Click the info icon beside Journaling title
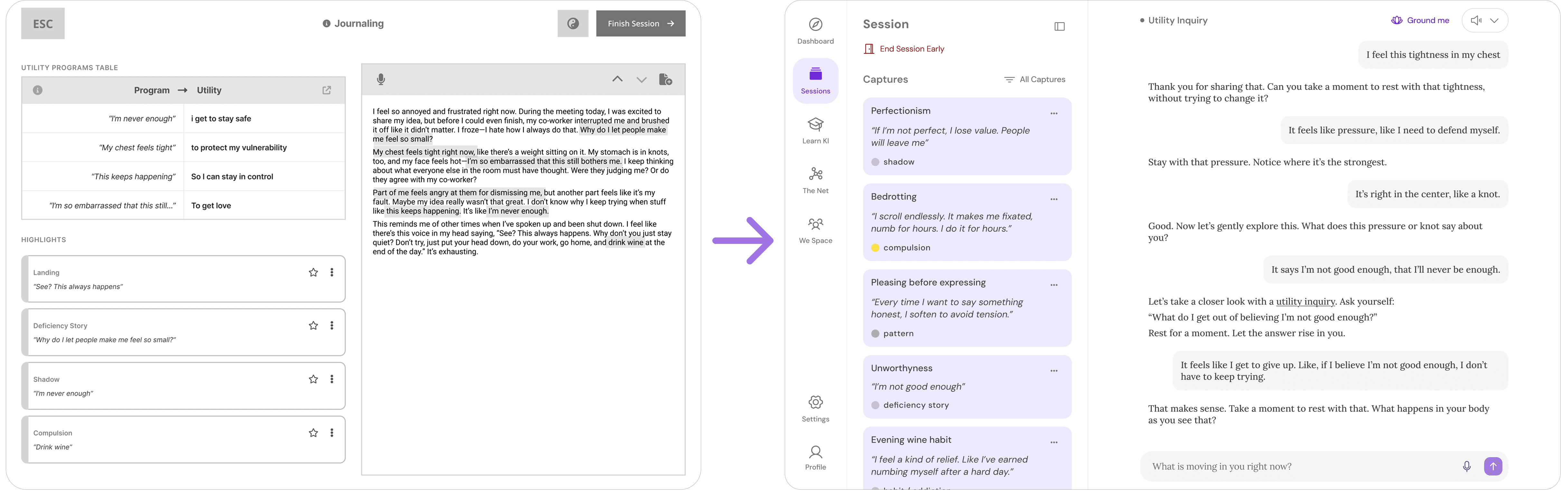1568x491 pixels. click(x=326, y=24)
